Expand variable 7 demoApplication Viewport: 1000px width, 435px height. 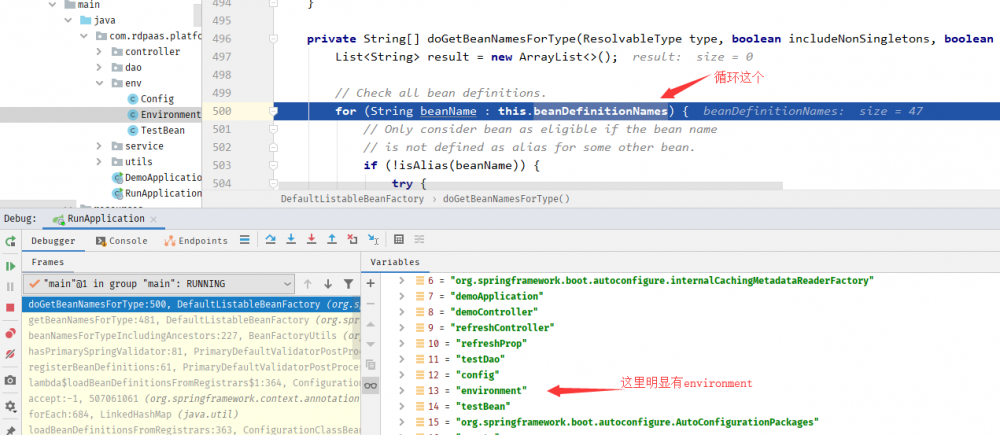tap(401, 296)
